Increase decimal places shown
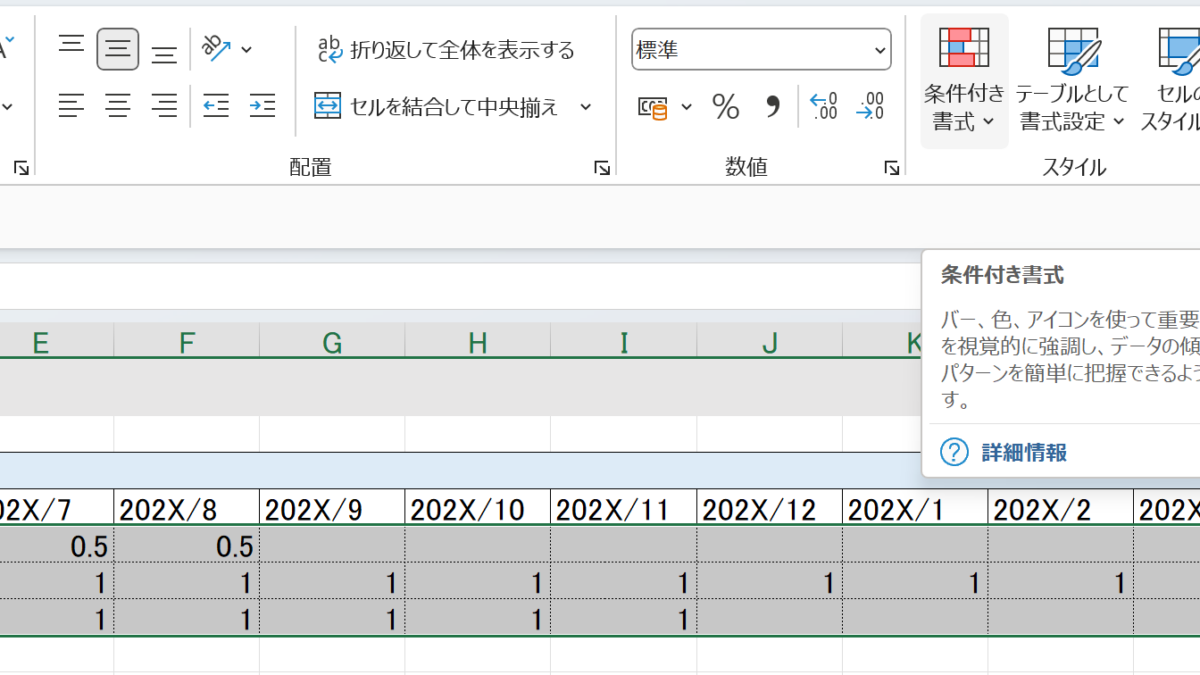 click(823, 106)
